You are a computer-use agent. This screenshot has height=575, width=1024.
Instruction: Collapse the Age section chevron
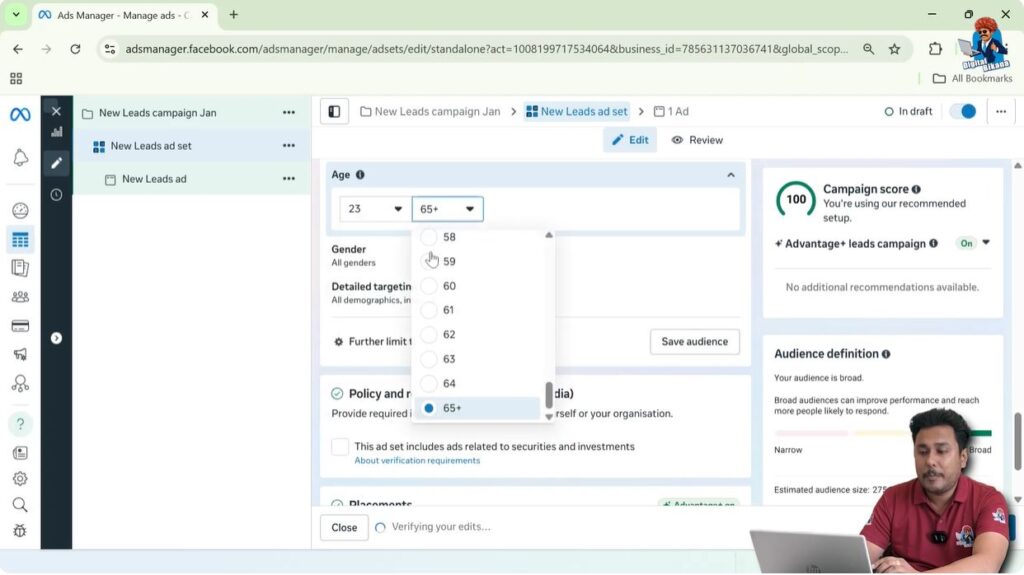731,175
